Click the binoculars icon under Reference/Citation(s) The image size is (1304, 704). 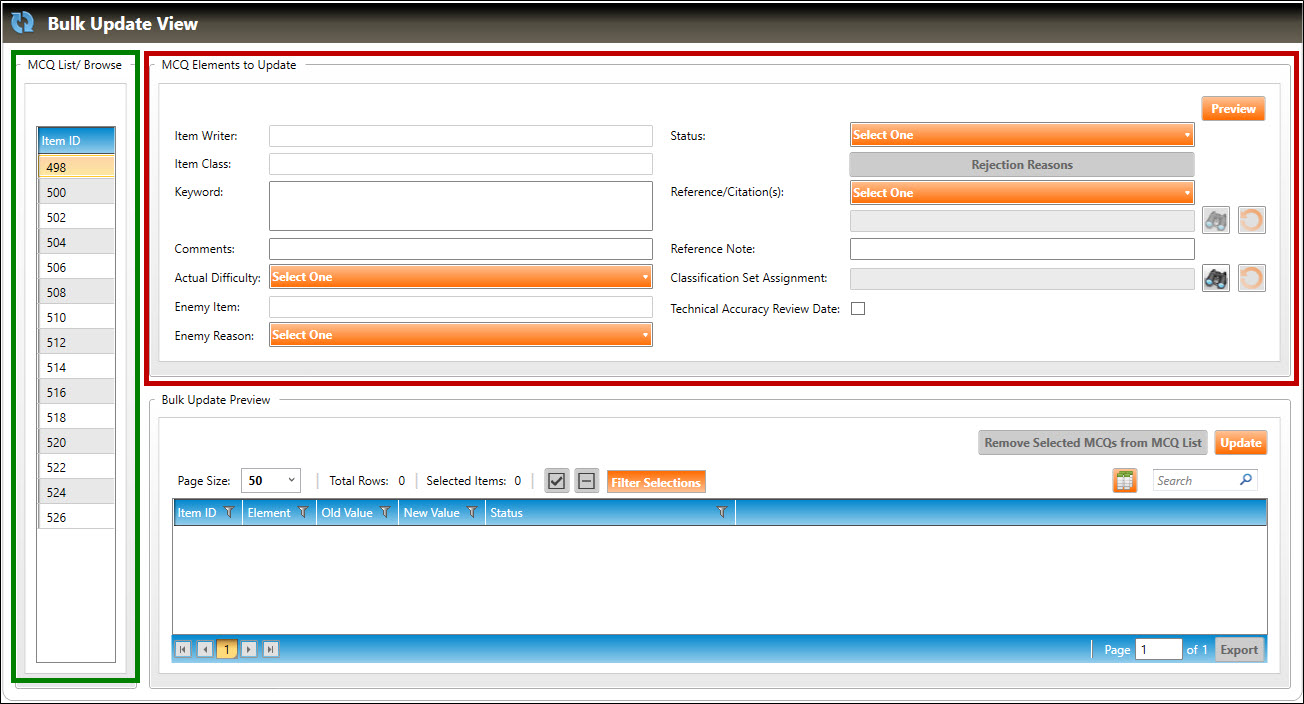(1215, 221)
